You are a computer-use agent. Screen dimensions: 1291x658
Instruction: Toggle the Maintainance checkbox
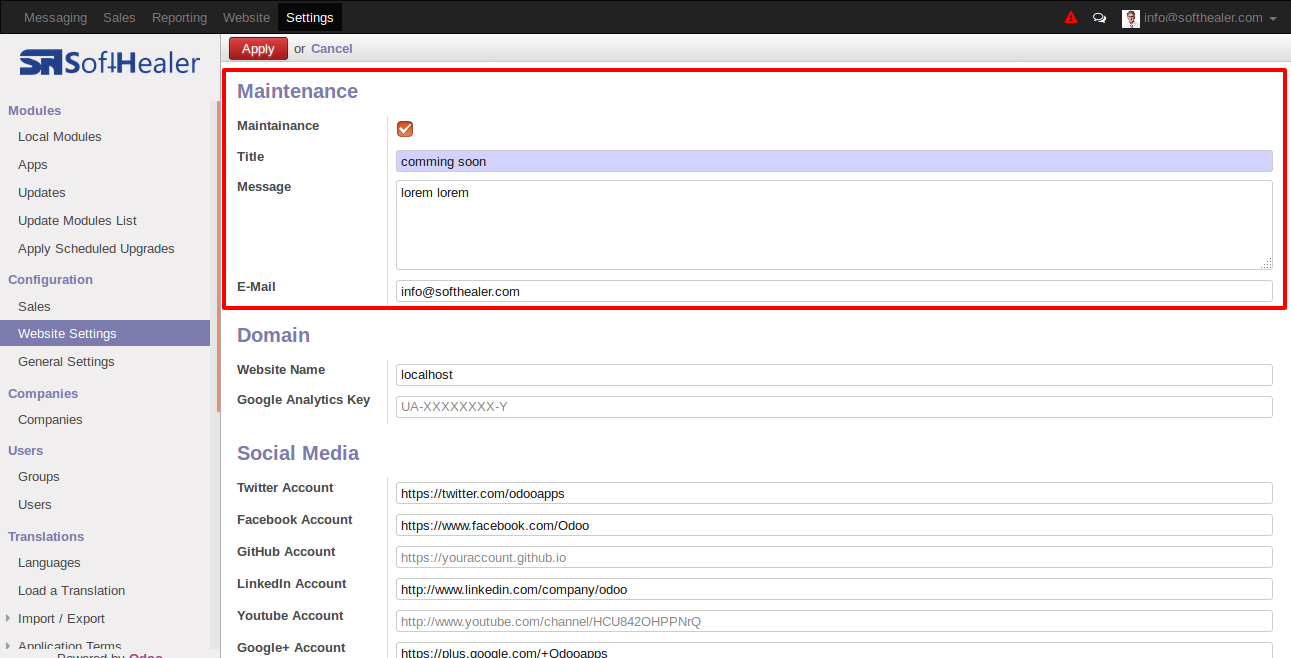pyautogui.click(x=405, y=128)
